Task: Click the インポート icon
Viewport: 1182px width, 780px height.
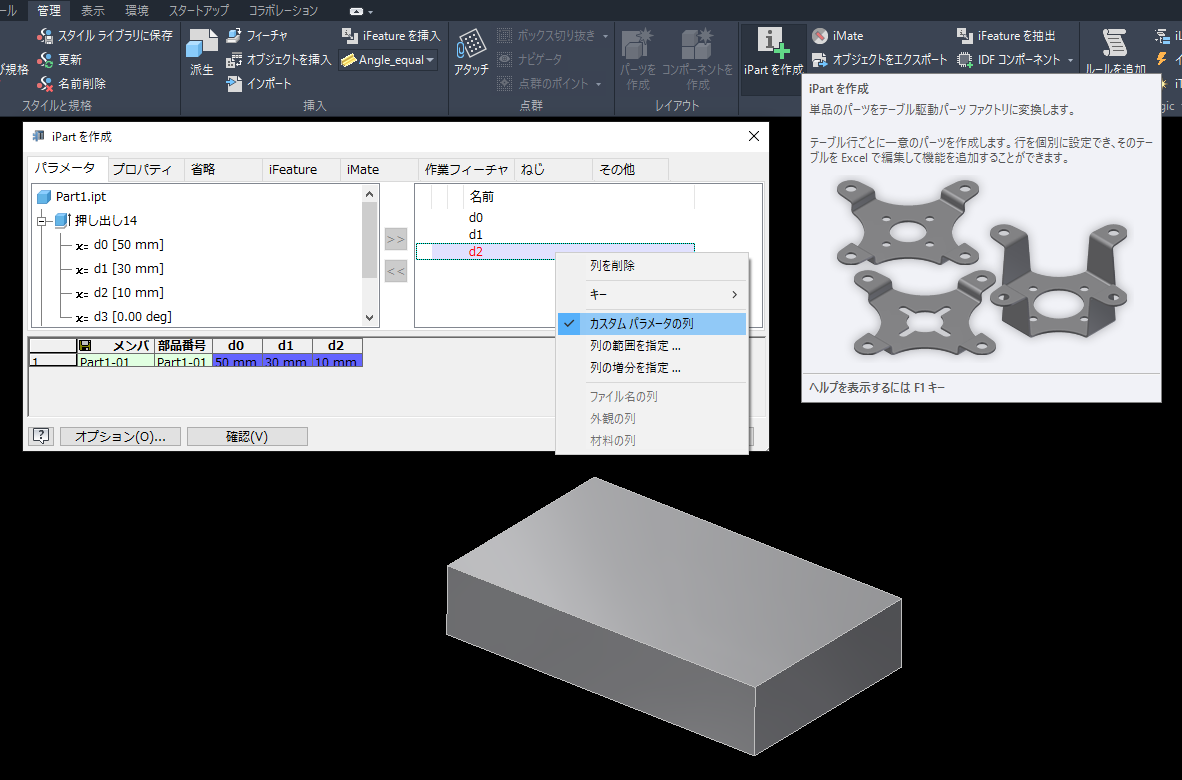Action: pos(234,84)
